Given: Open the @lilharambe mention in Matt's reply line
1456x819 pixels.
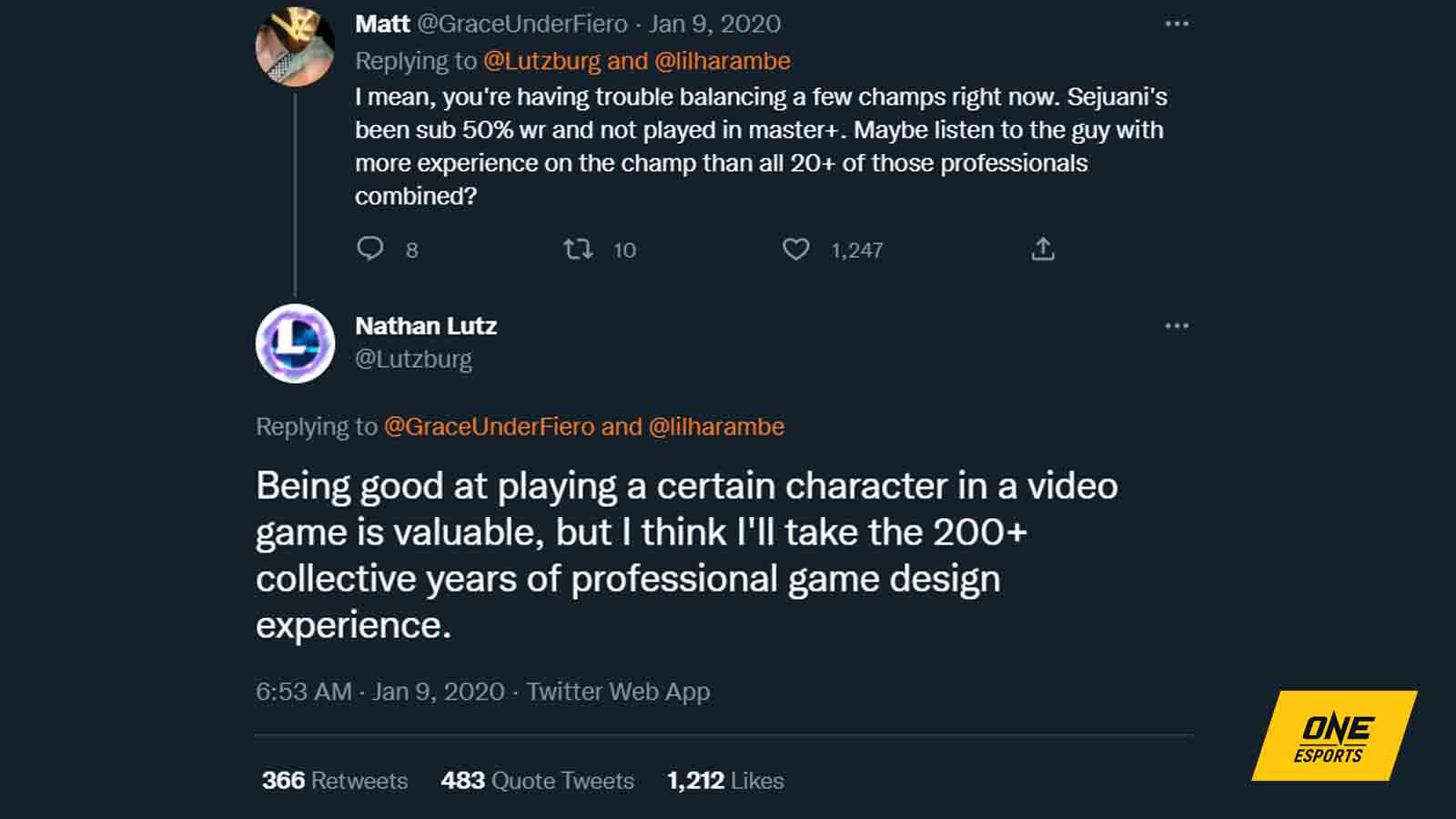Looking at the screenshot, I should click(723, 61).
